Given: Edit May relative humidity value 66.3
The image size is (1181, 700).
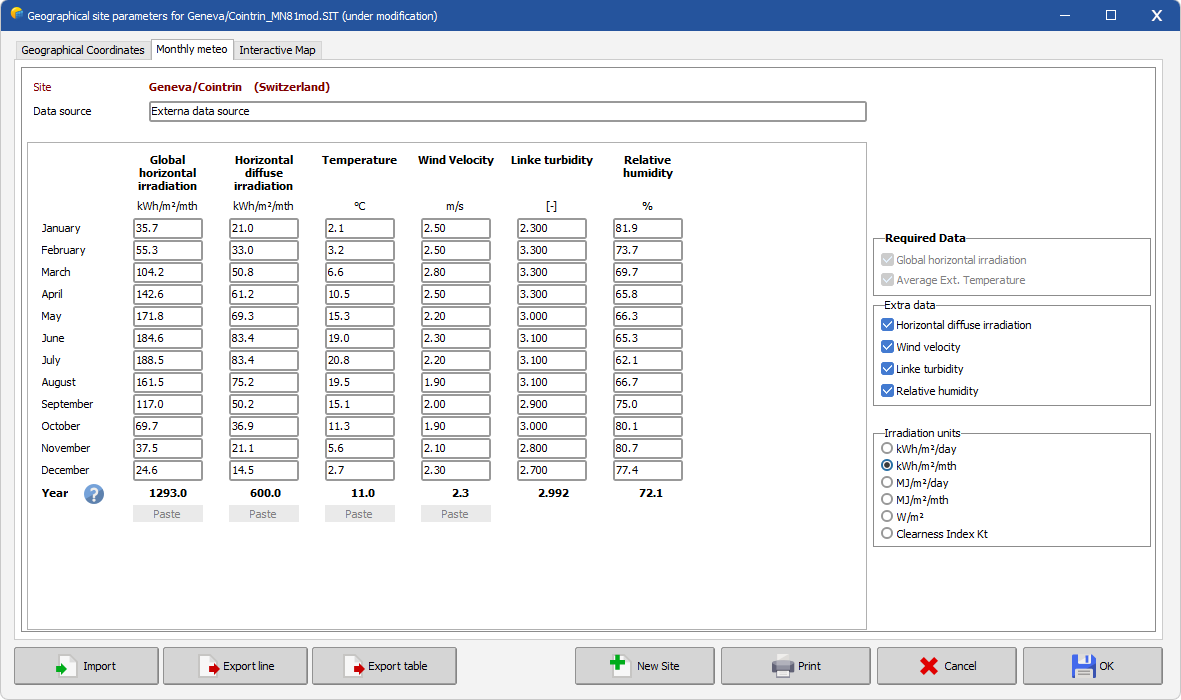Looking at the screenshot, I should point(647,316).
